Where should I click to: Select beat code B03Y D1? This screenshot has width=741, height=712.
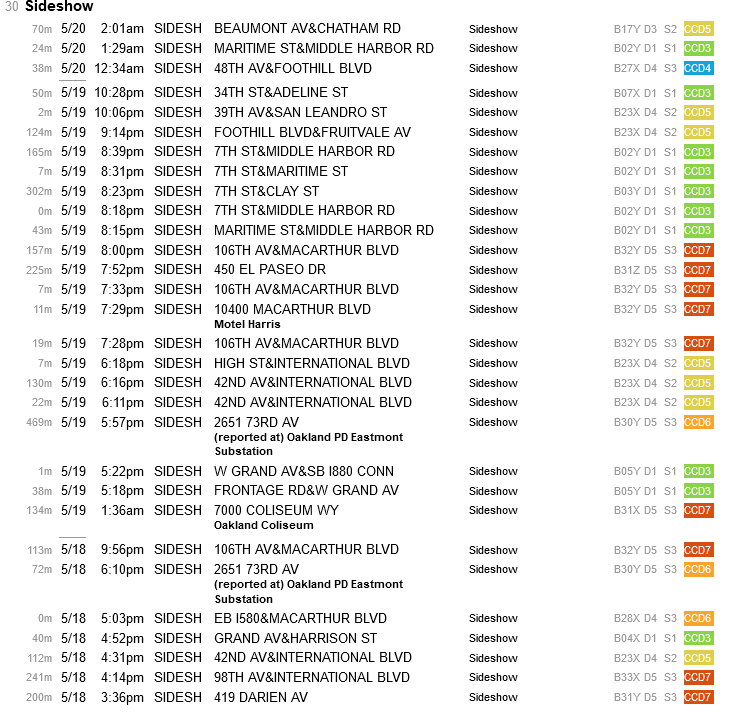pos(635,191)
